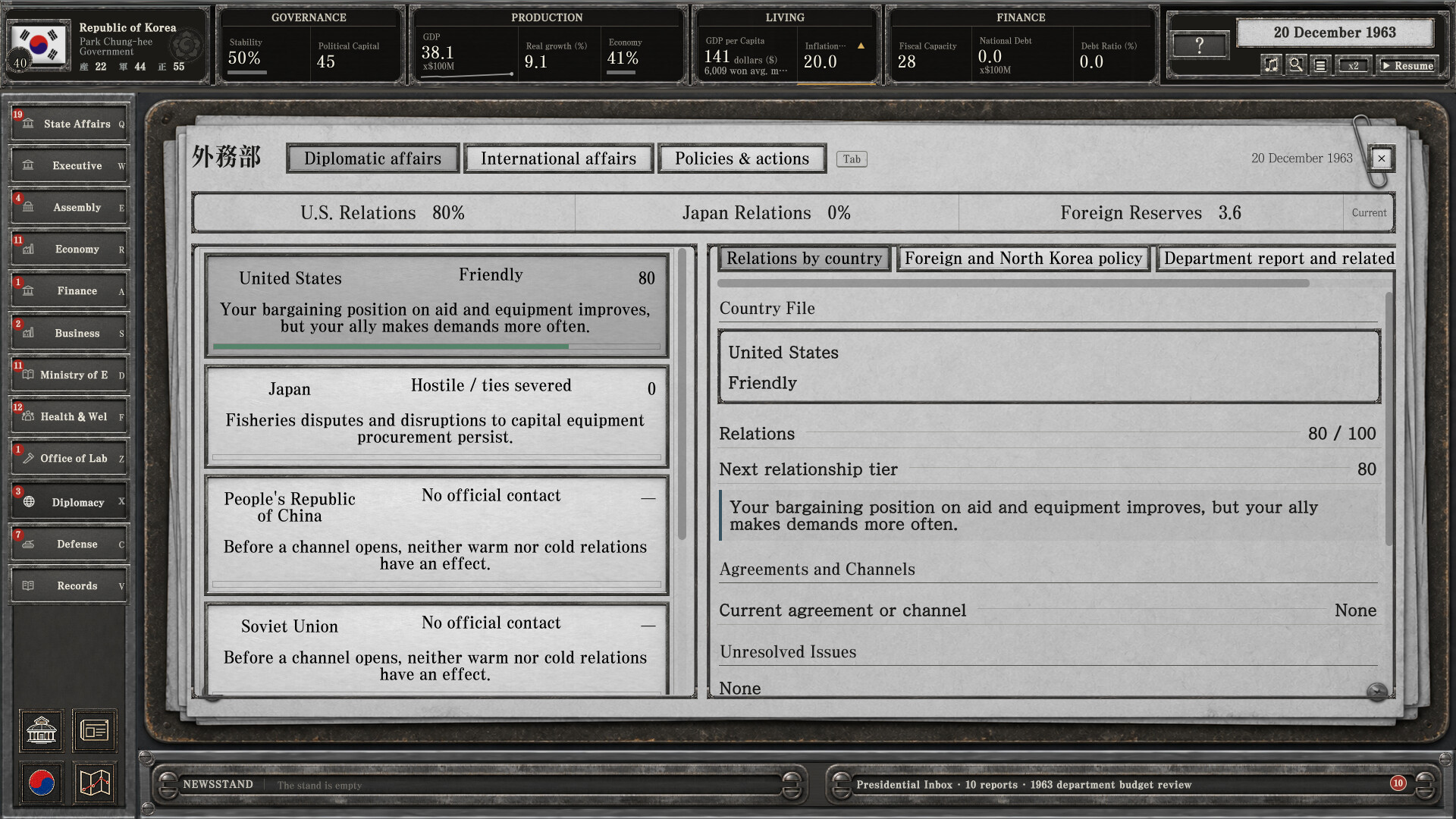Click the country list vertical scrollbar
The image size is (1456, 819).
(x=682, y=394)
